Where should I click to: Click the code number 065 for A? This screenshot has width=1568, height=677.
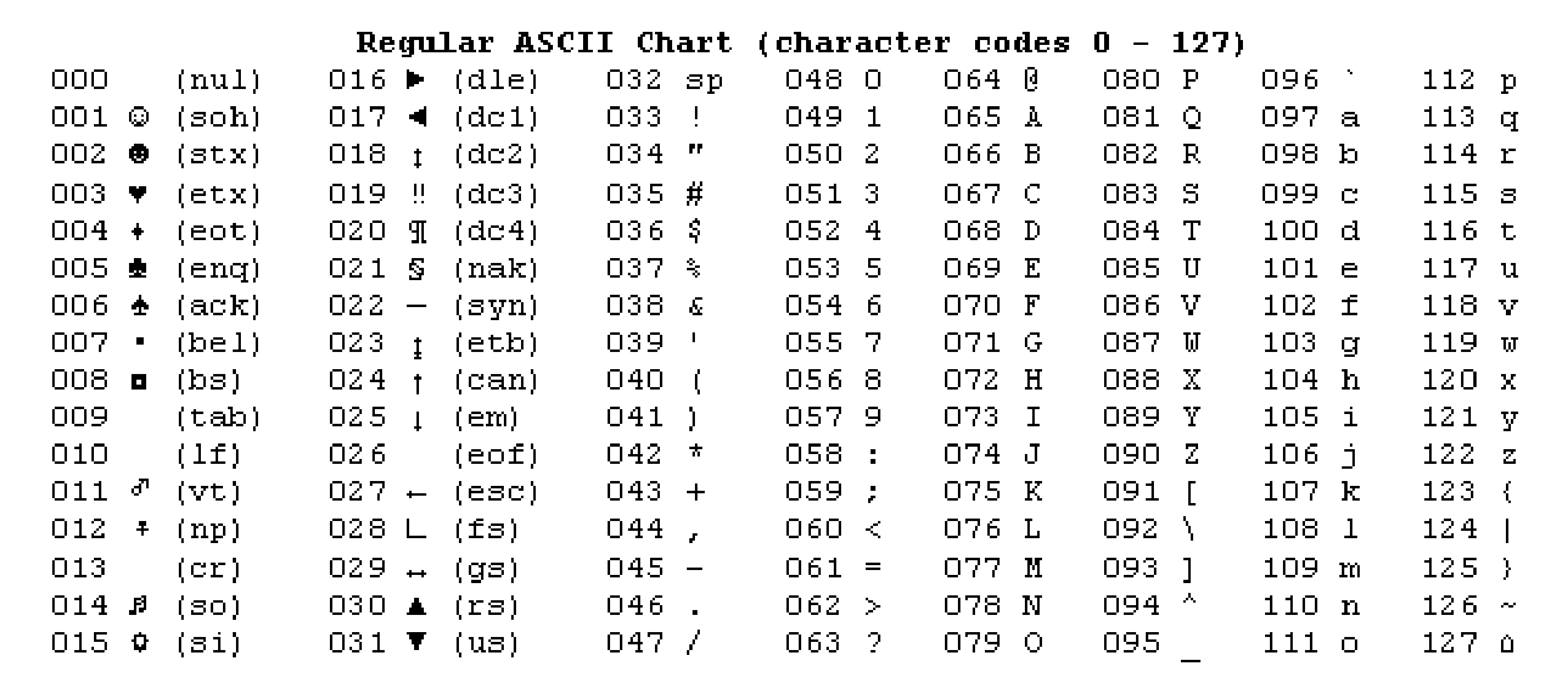(x=972, y=118)
